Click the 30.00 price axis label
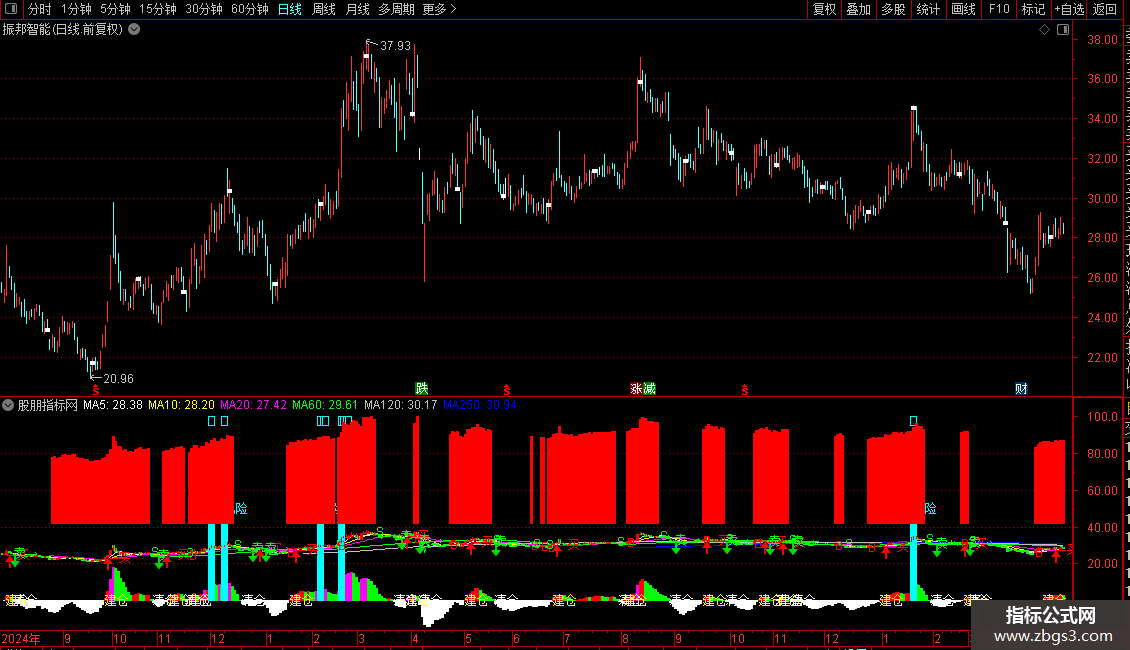This screenshot has height=650, width=1130. point(1103,198)
